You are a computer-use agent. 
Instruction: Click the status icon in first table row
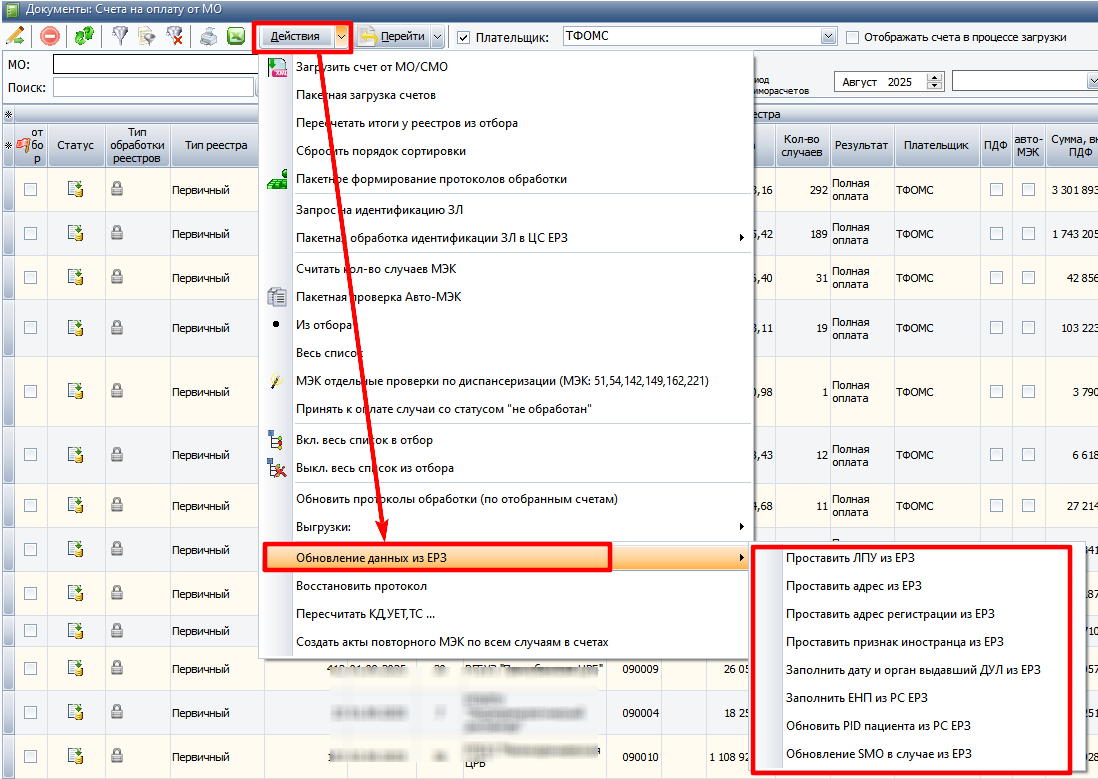[x=75, y=189]
